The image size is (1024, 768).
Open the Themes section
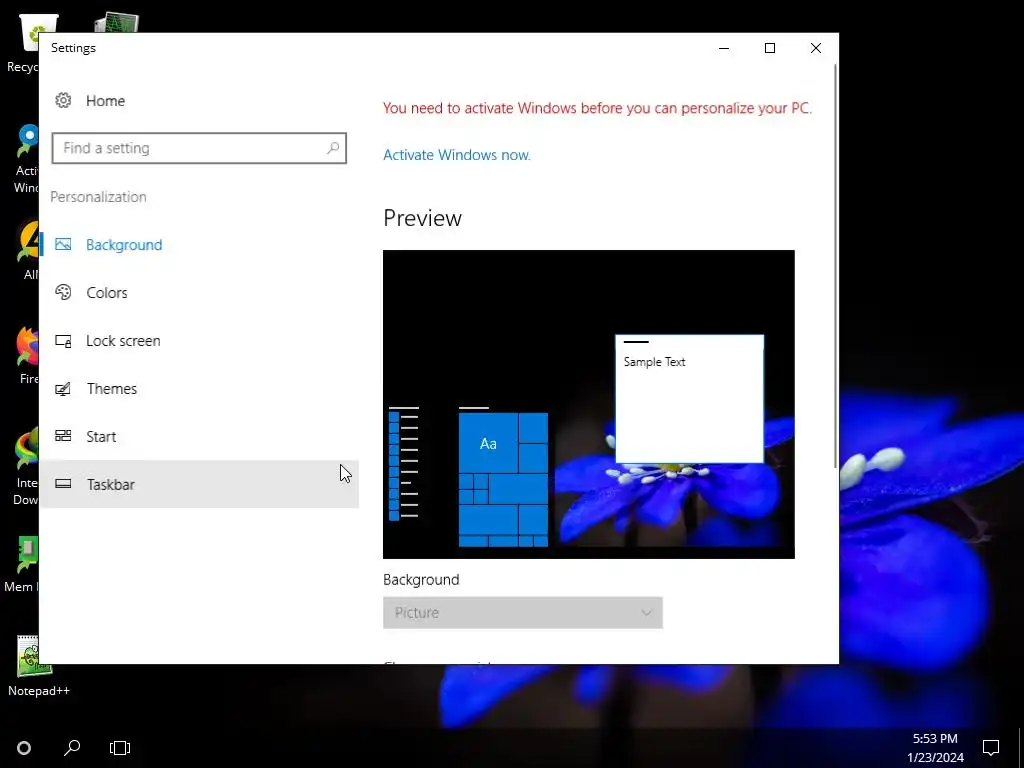(x=199, y=389)
